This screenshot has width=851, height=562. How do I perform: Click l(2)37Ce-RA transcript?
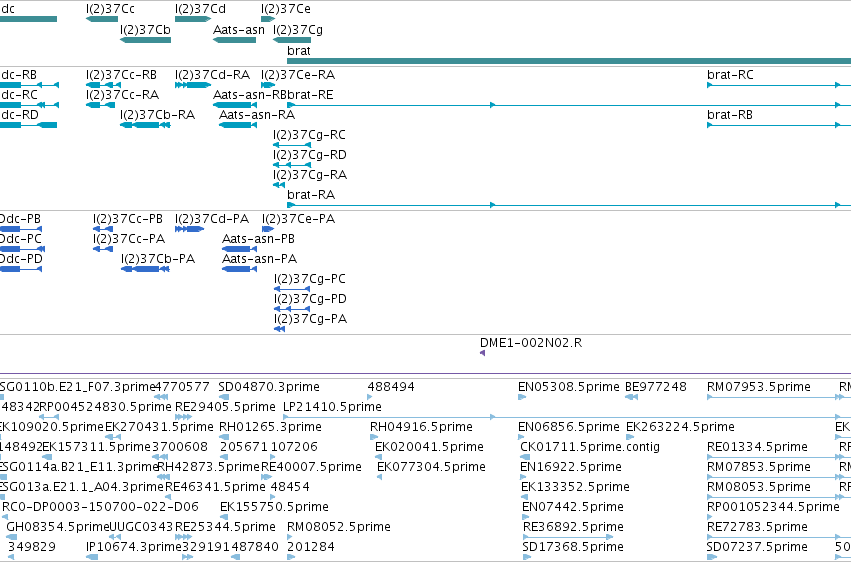[268, 85]
